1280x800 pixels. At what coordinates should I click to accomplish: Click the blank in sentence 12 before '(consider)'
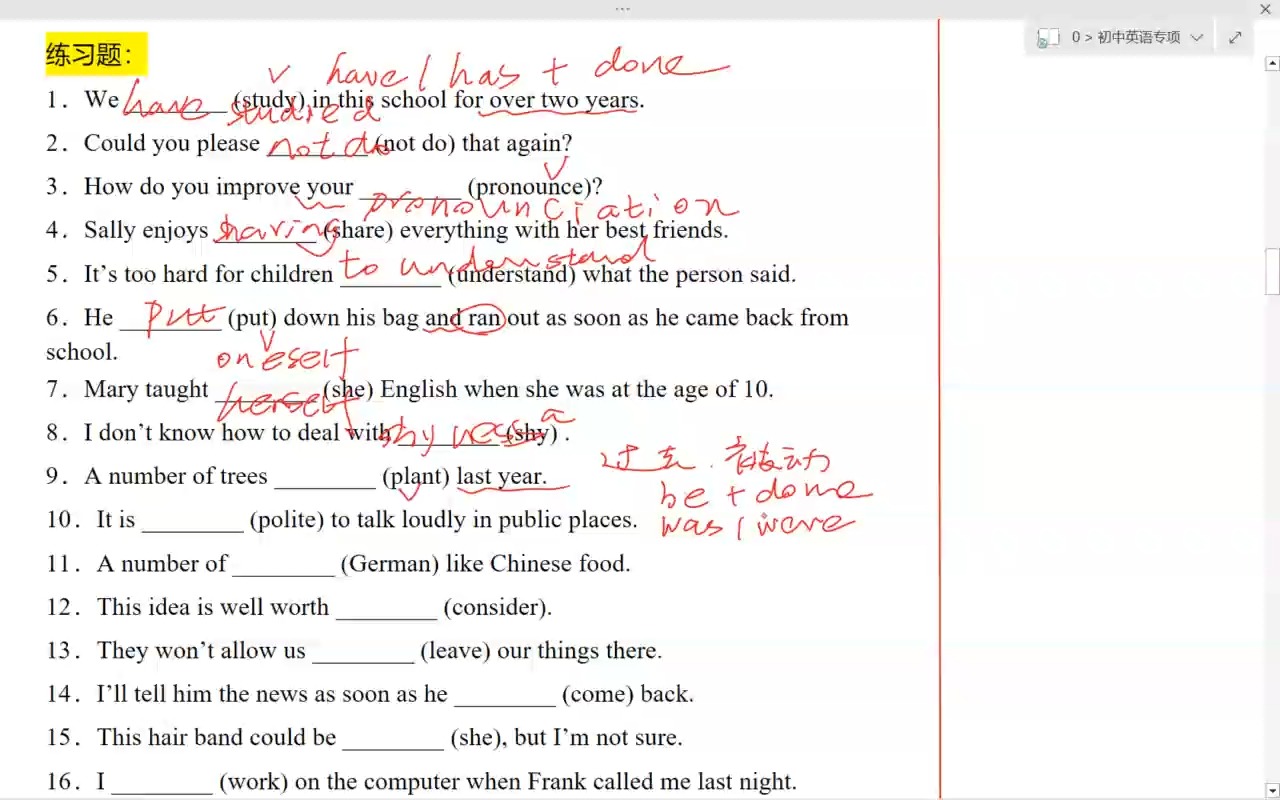click(387, 609)
